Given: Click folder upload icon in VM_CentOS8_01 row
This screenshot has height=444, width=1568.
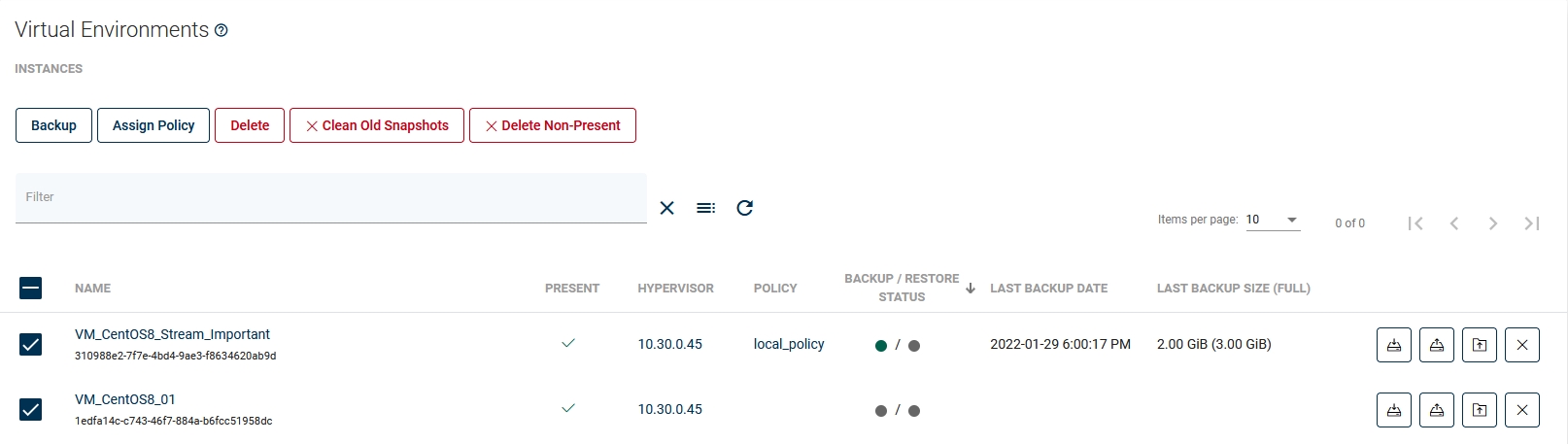Looking at the screenshot, I should [1479, 410].
